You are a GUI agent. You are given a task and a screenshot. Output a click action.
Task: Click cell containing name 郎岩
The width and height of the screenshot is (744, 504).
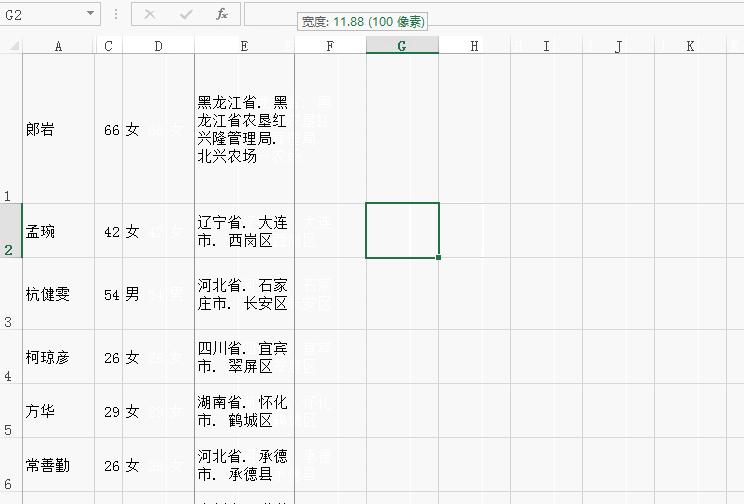click(58, 129)
